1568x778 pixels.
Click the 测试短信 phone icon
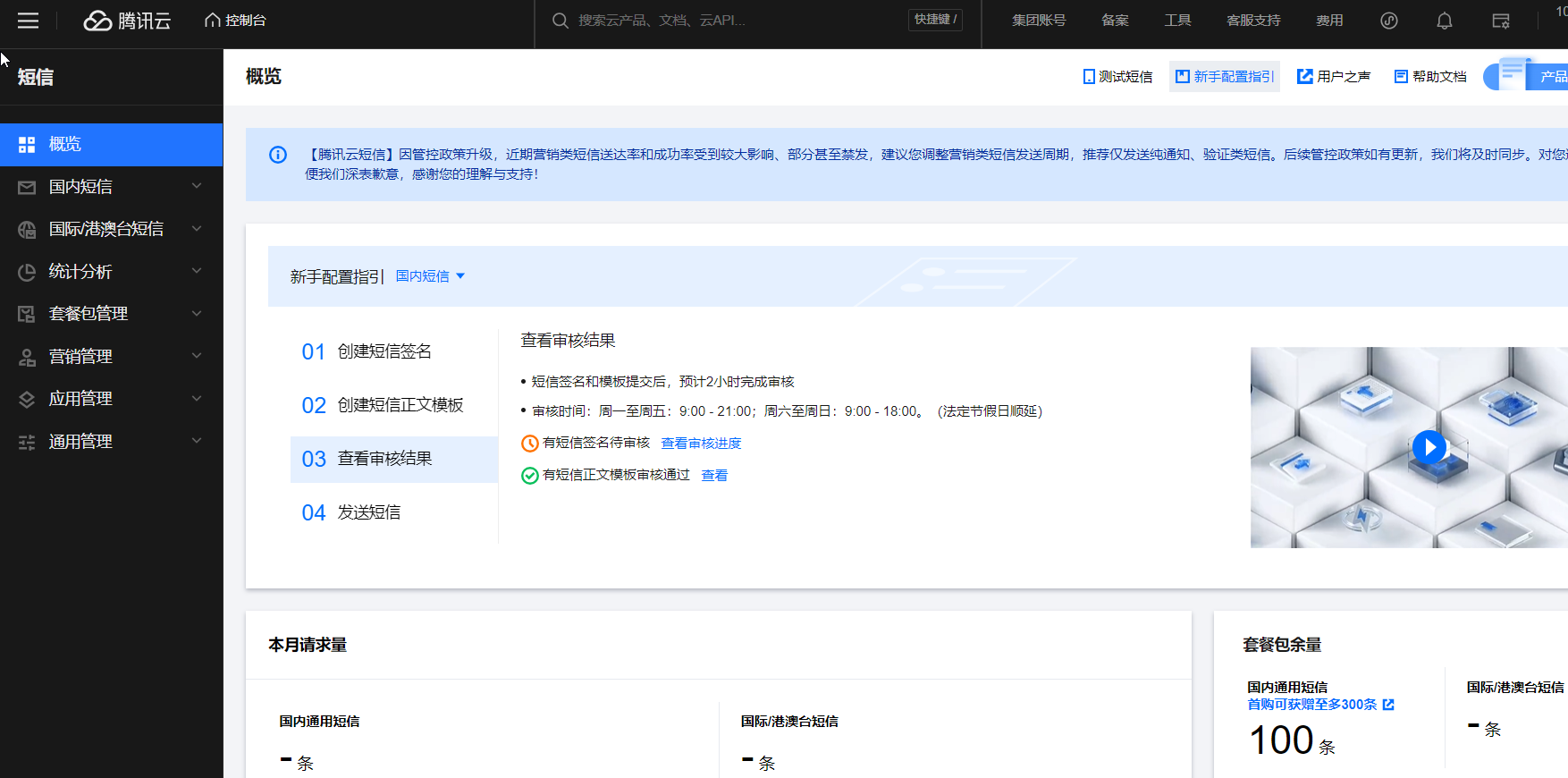[x=1089, y=77]
